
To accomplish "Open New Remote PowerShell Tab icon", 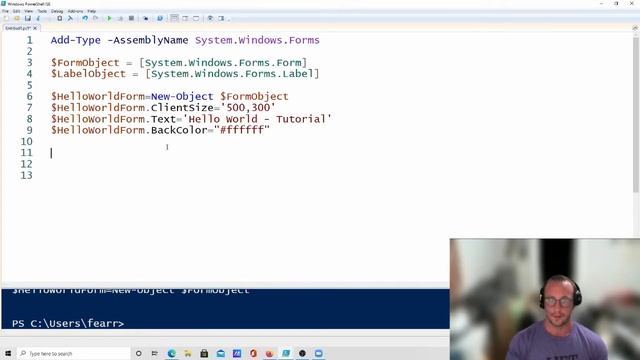I will click(146, 18).
